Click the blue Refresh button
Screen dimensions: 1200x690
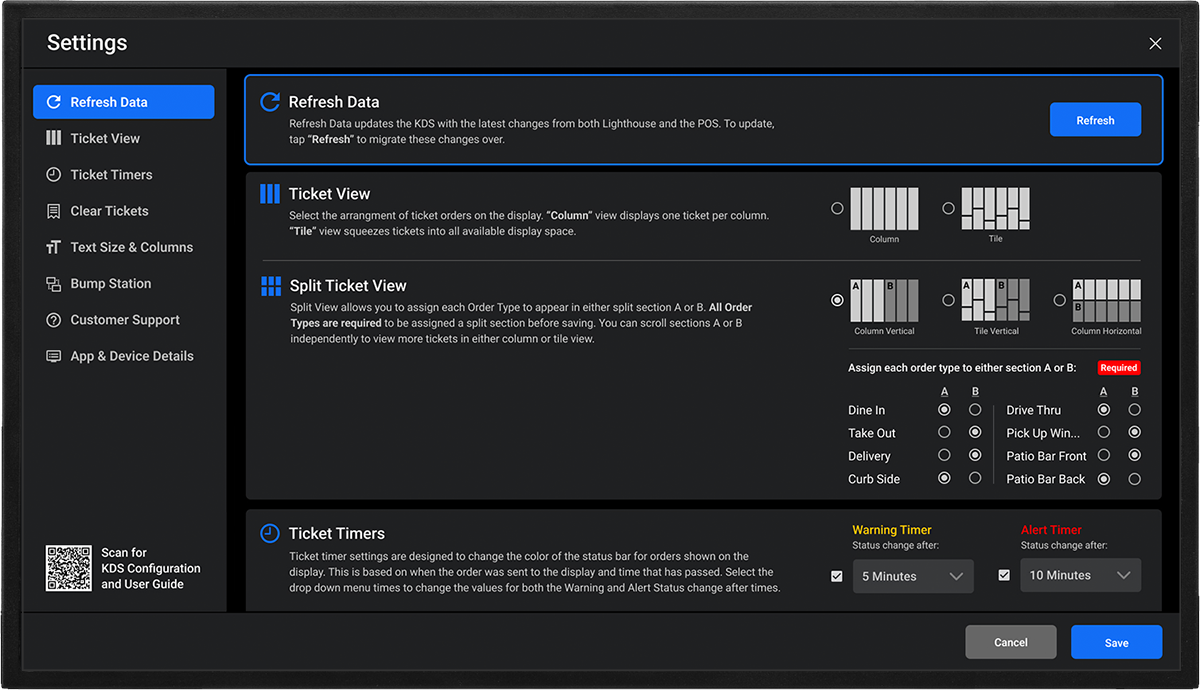pyautogui.click(x=1095, y=120)
